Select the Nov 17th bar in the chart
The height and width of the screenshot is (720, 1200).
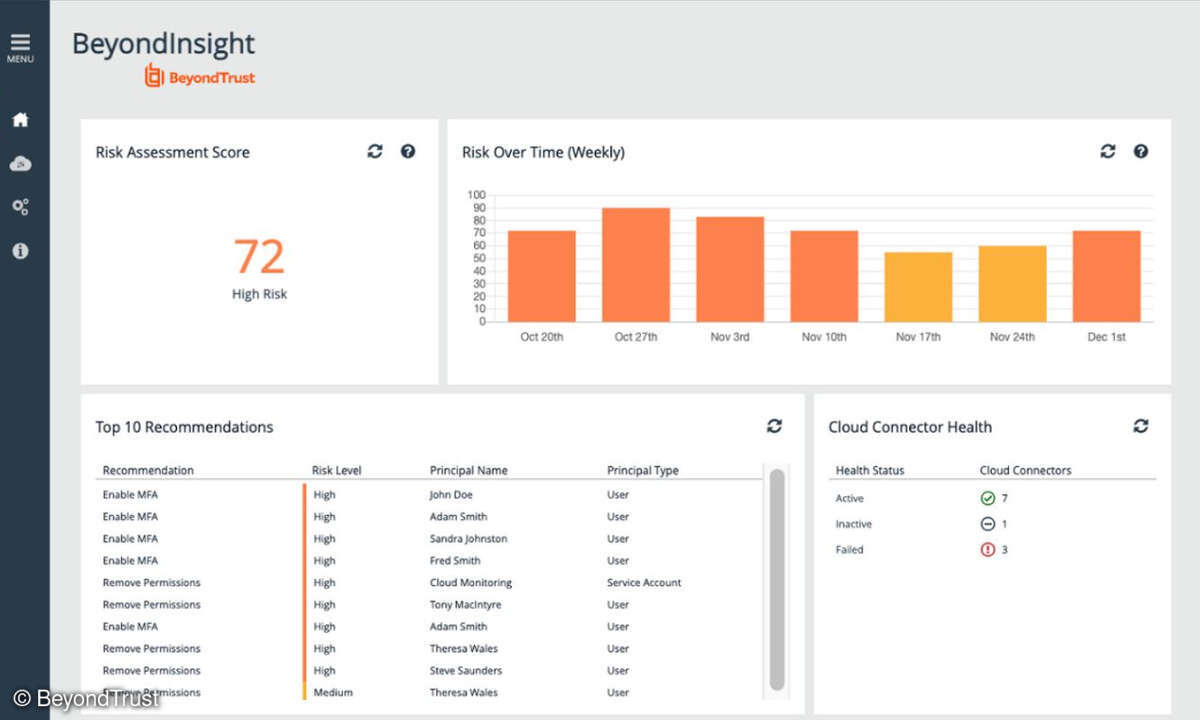point(919,287)
